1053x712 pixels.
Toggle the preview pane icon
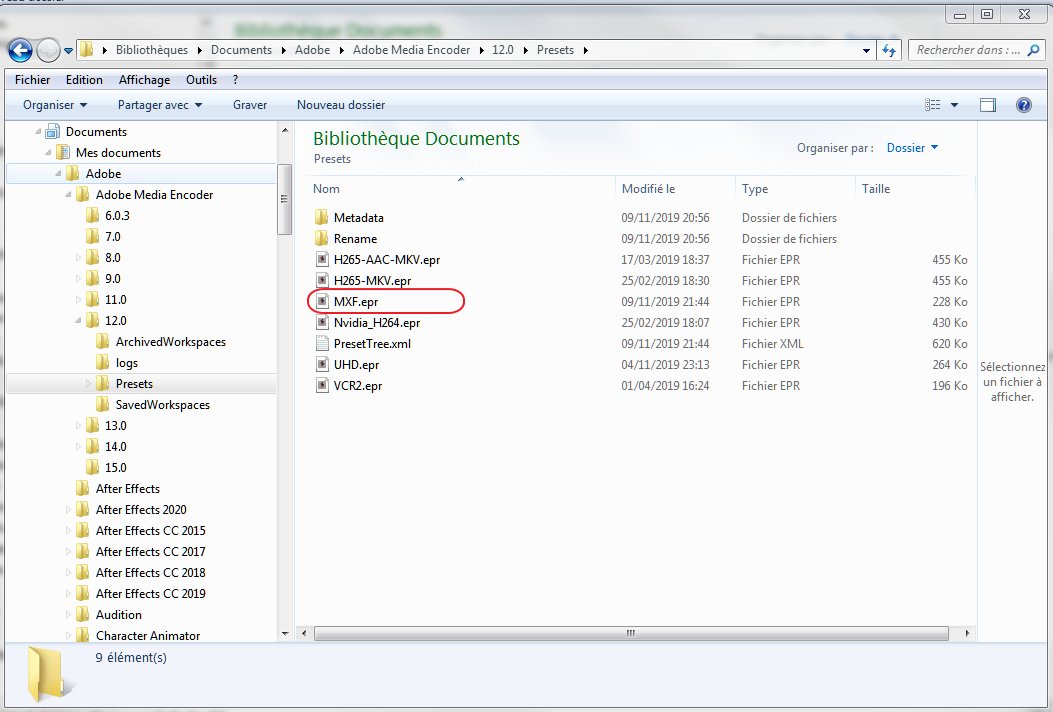988,105
